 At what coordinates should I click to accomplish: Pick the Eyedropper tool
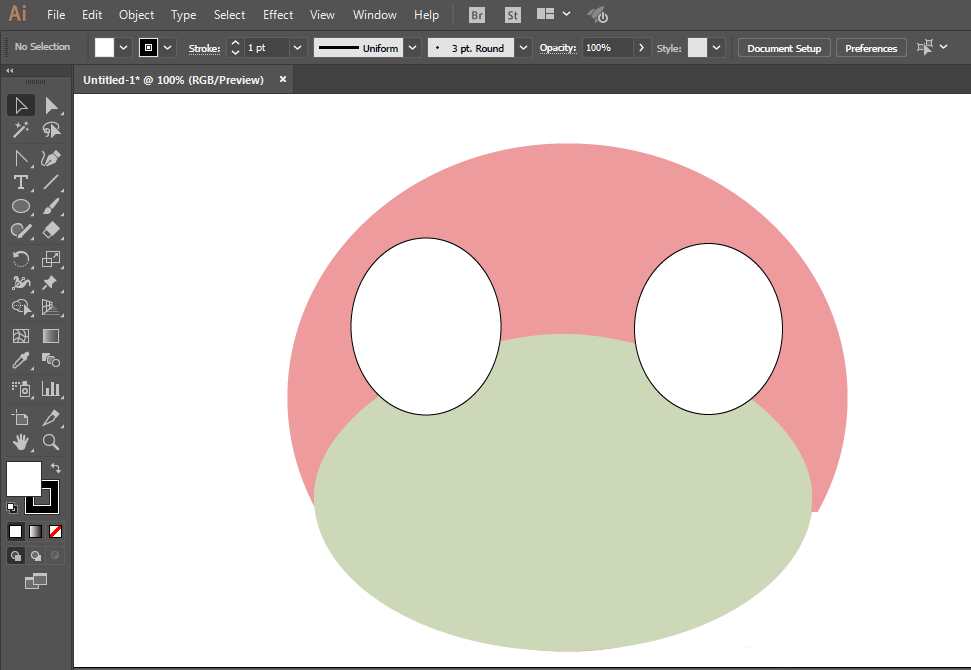click(x=20, y=361)
